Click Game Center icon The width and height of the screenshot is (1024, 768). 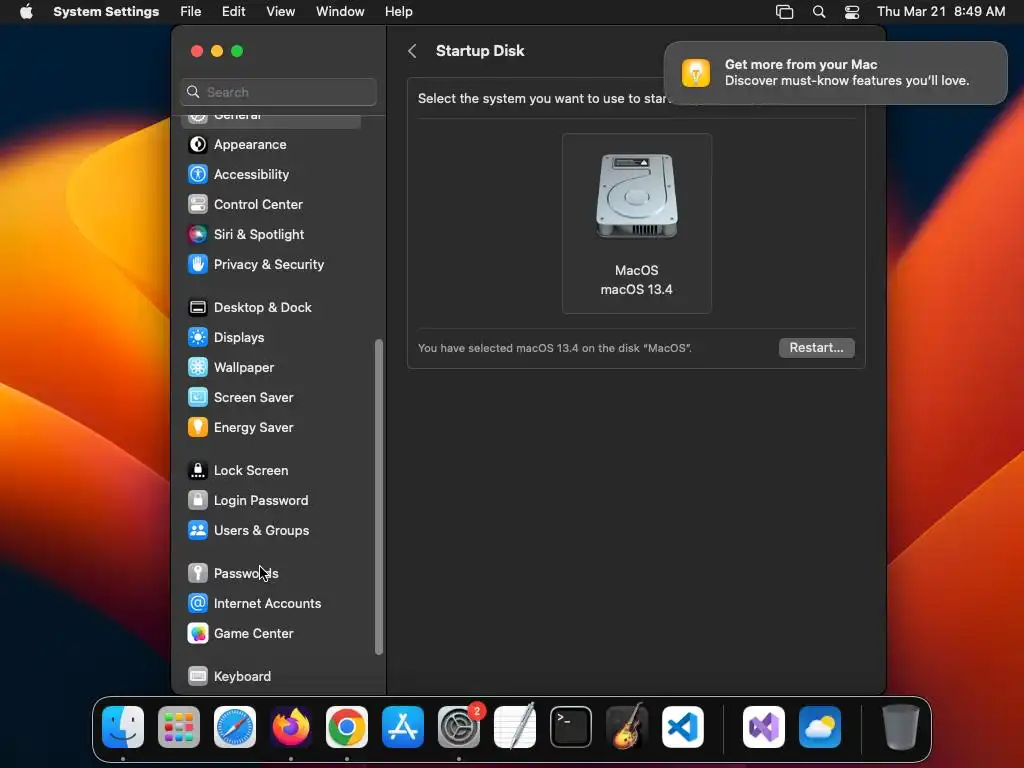pyautogui.click(x=197, y=633)
